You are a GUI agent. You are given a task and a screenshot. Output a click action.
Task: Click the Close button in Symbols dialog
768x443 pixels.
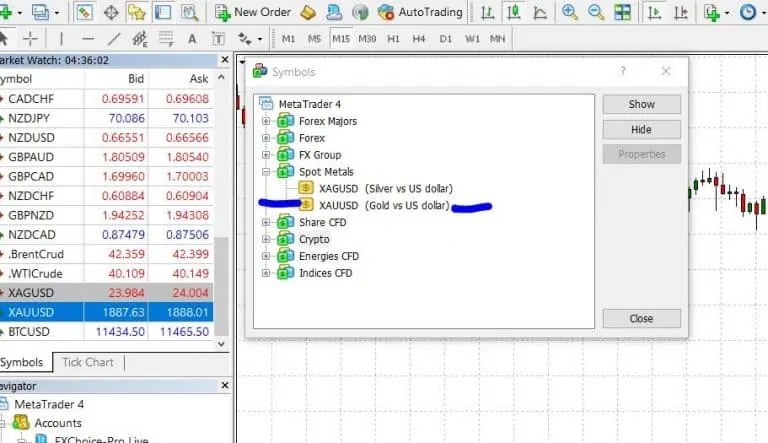click(642, 319)
